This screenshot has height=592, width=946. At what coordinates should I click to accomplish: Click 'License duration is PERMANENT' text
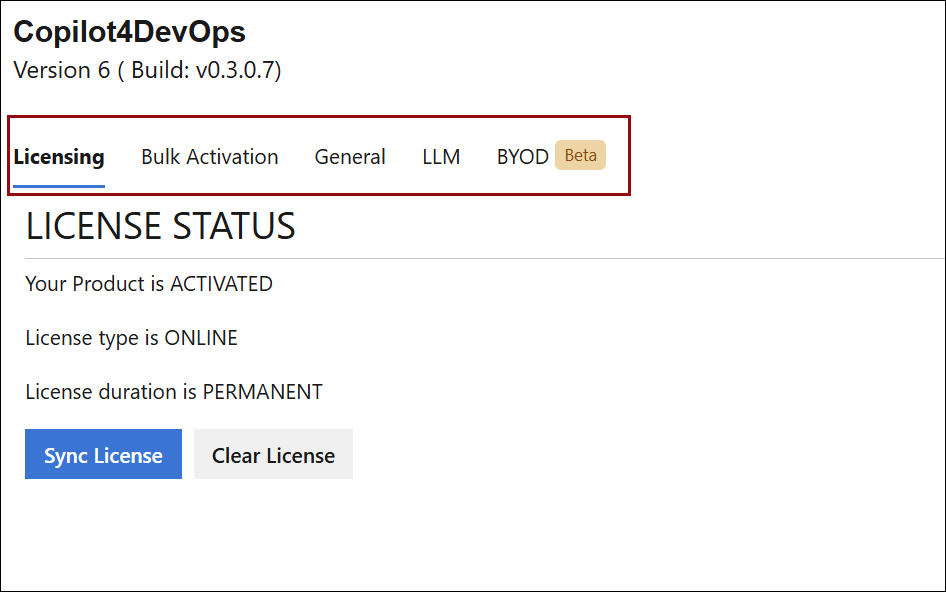pyautogui.click(x=174, y=392)
